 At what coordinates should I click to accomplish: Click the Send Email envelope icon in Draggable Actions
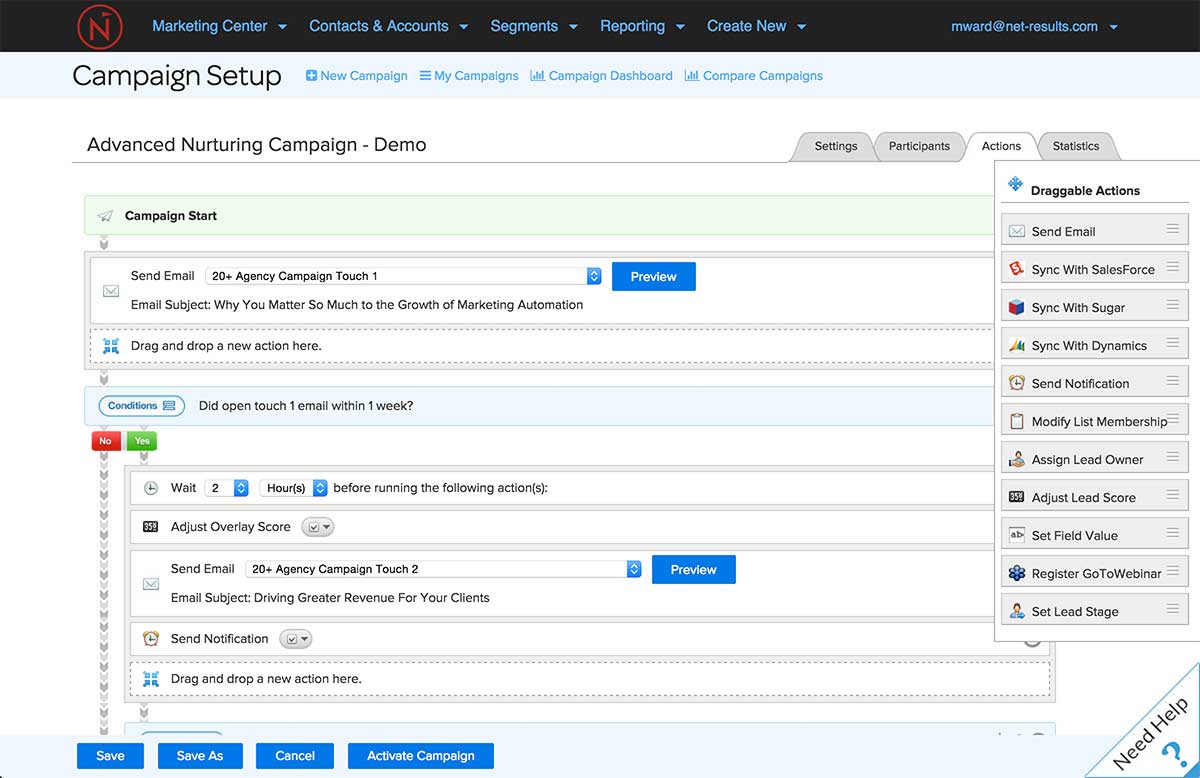(x=1017, y=231)
